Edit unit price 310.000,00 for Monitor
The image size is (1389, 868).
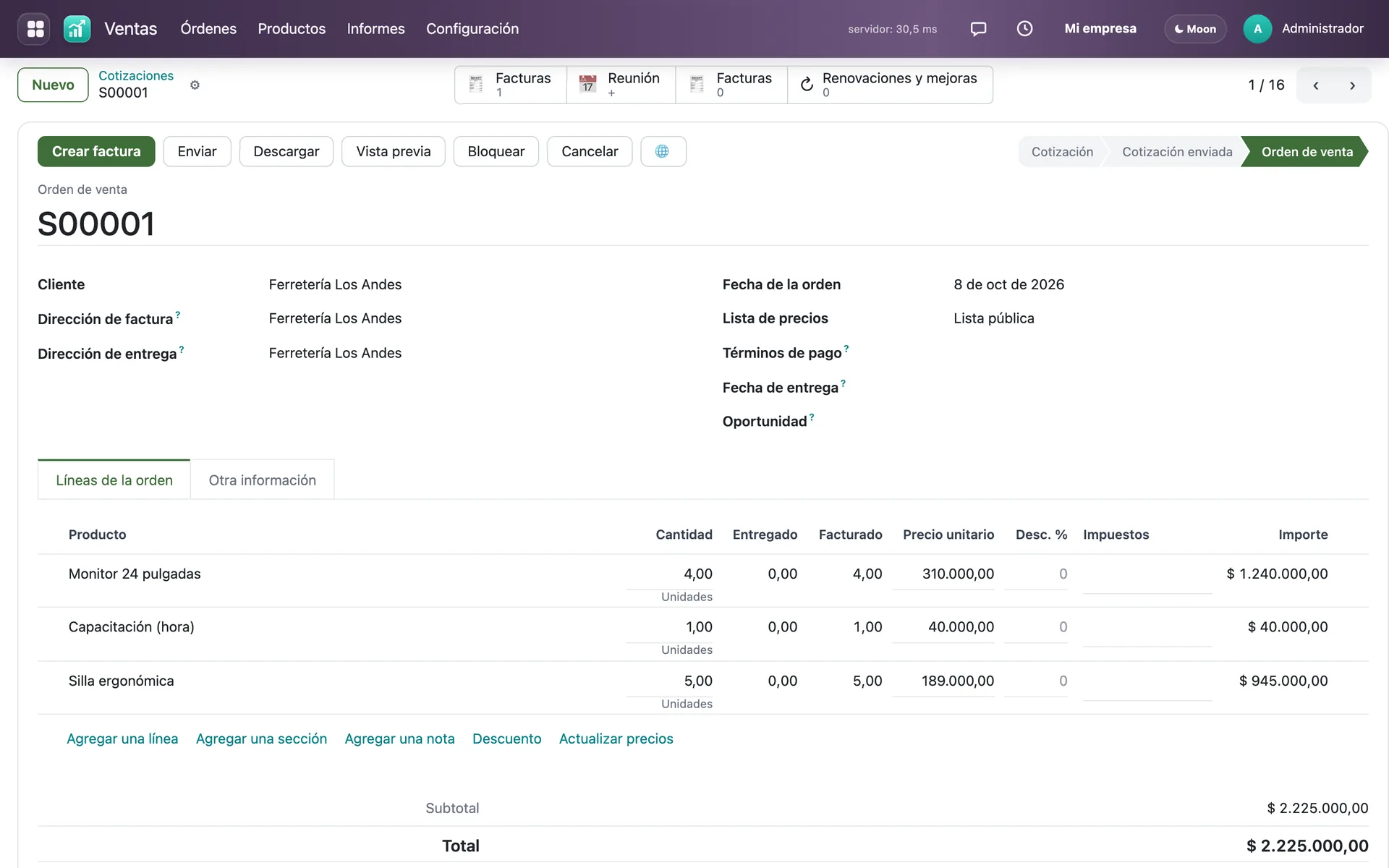[943, 574]
